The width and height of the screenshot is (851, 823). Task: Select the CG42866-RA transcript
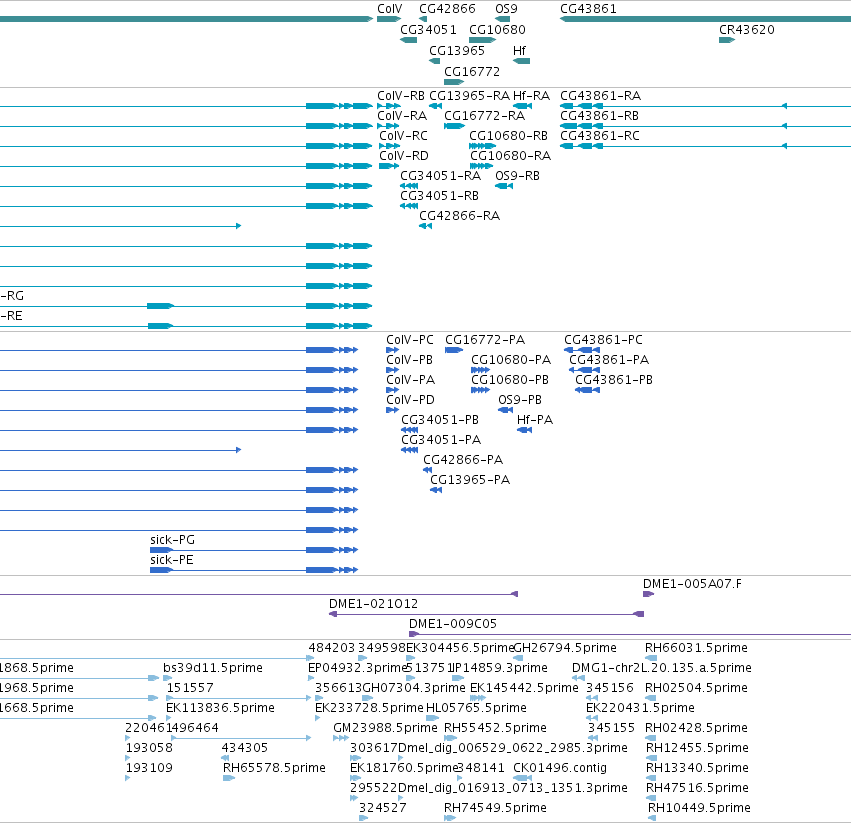click(426, 226)
